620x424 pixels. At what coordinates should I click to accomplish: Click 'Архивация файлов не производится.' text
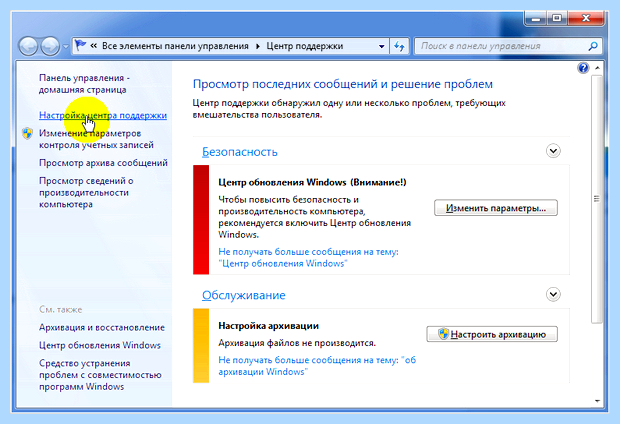point(297,343)
